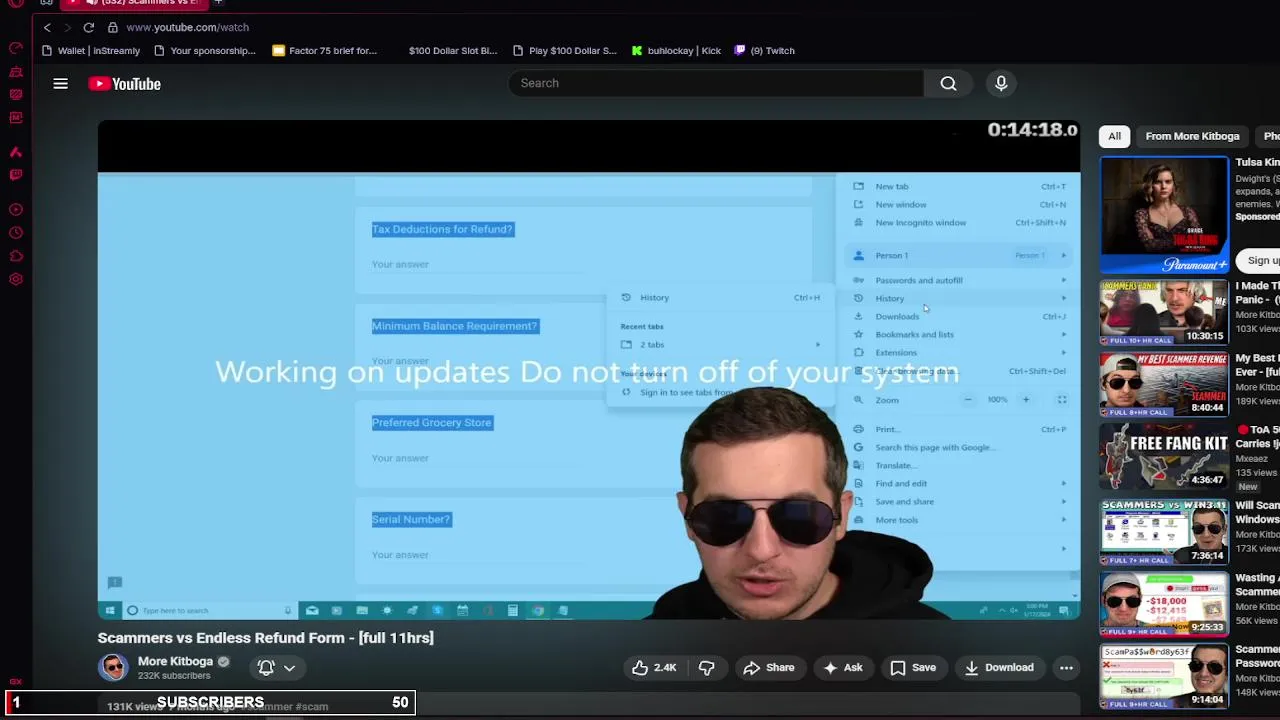Focus the YouTube search field
The image size is (1280, 720).
coord(715,83)
